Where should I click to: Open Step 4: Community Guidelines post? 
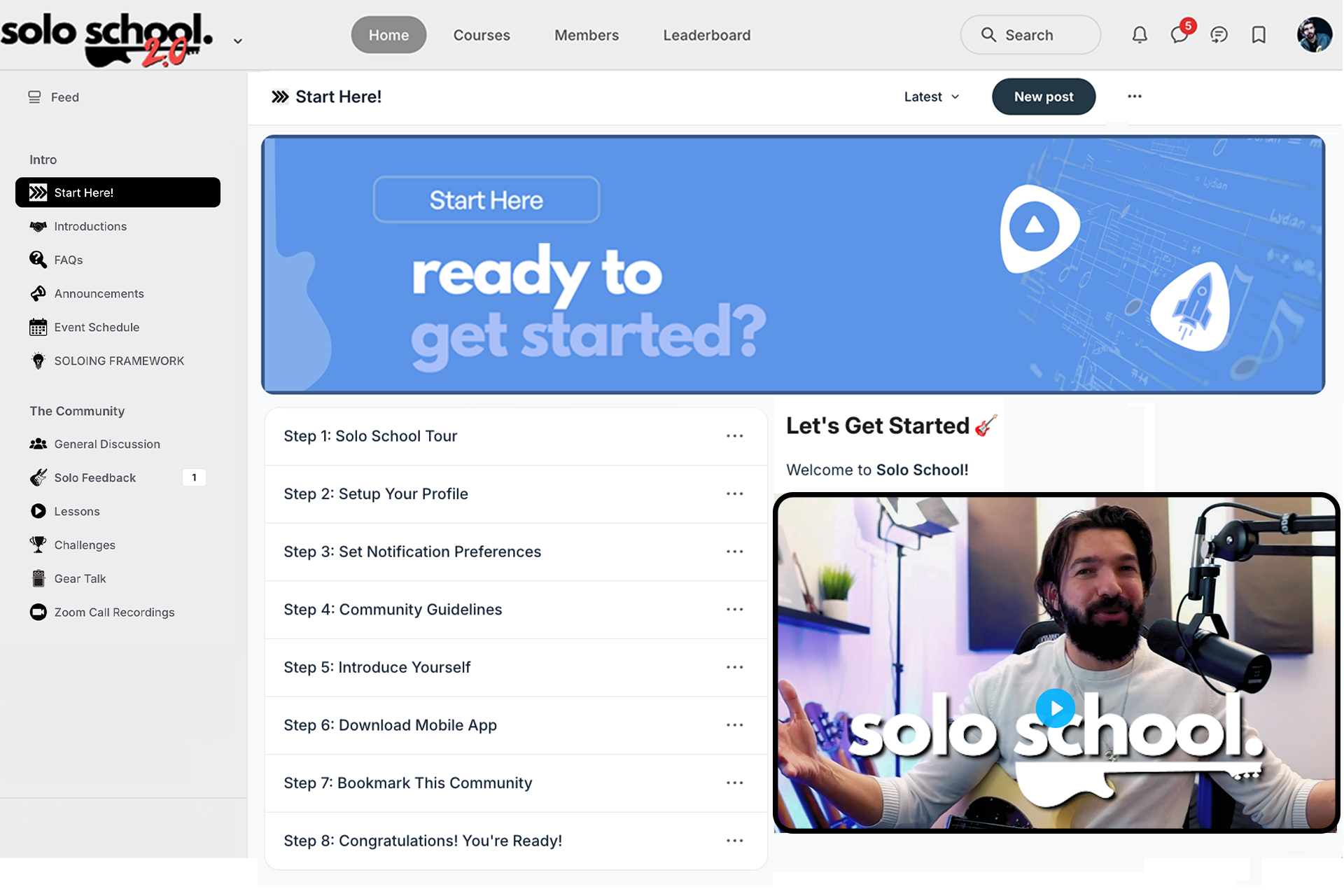pyautogui.click(x=393, y=610)
